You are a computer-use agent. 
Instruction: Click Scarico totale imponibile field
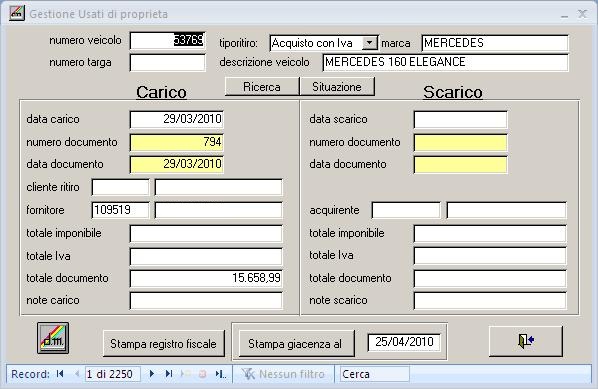(x=490, y=233)
